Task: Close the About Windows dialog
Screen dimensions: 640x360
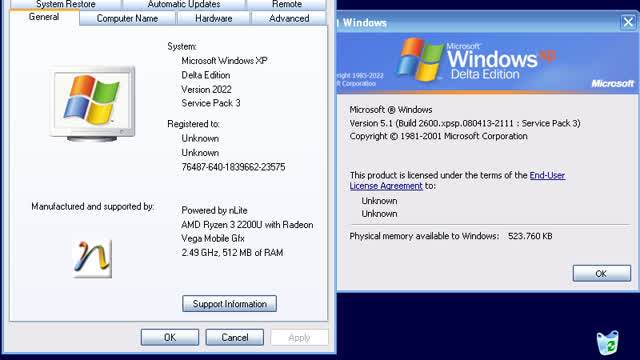Action: coord(628,22)
